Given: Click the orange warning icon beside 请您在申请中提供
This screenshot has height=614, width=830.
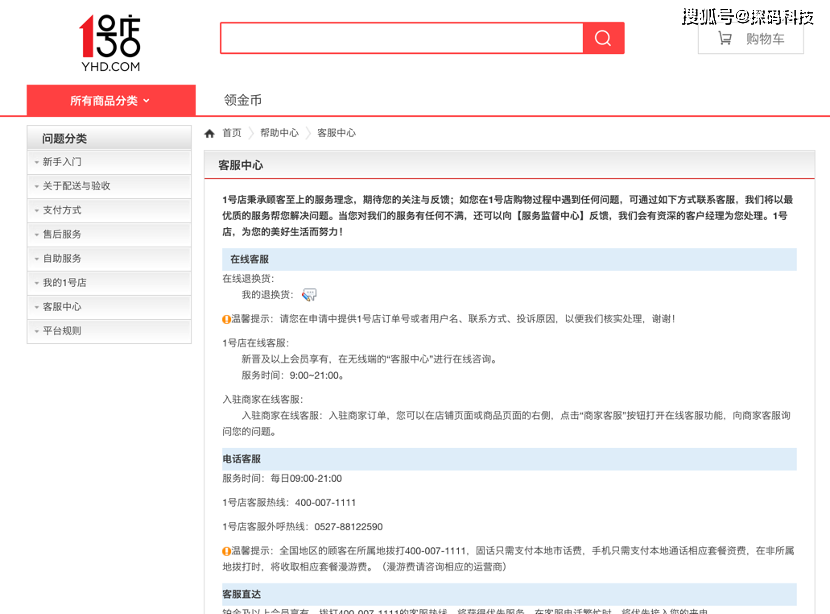Looking at the screenshot, I should pos(226,319).
